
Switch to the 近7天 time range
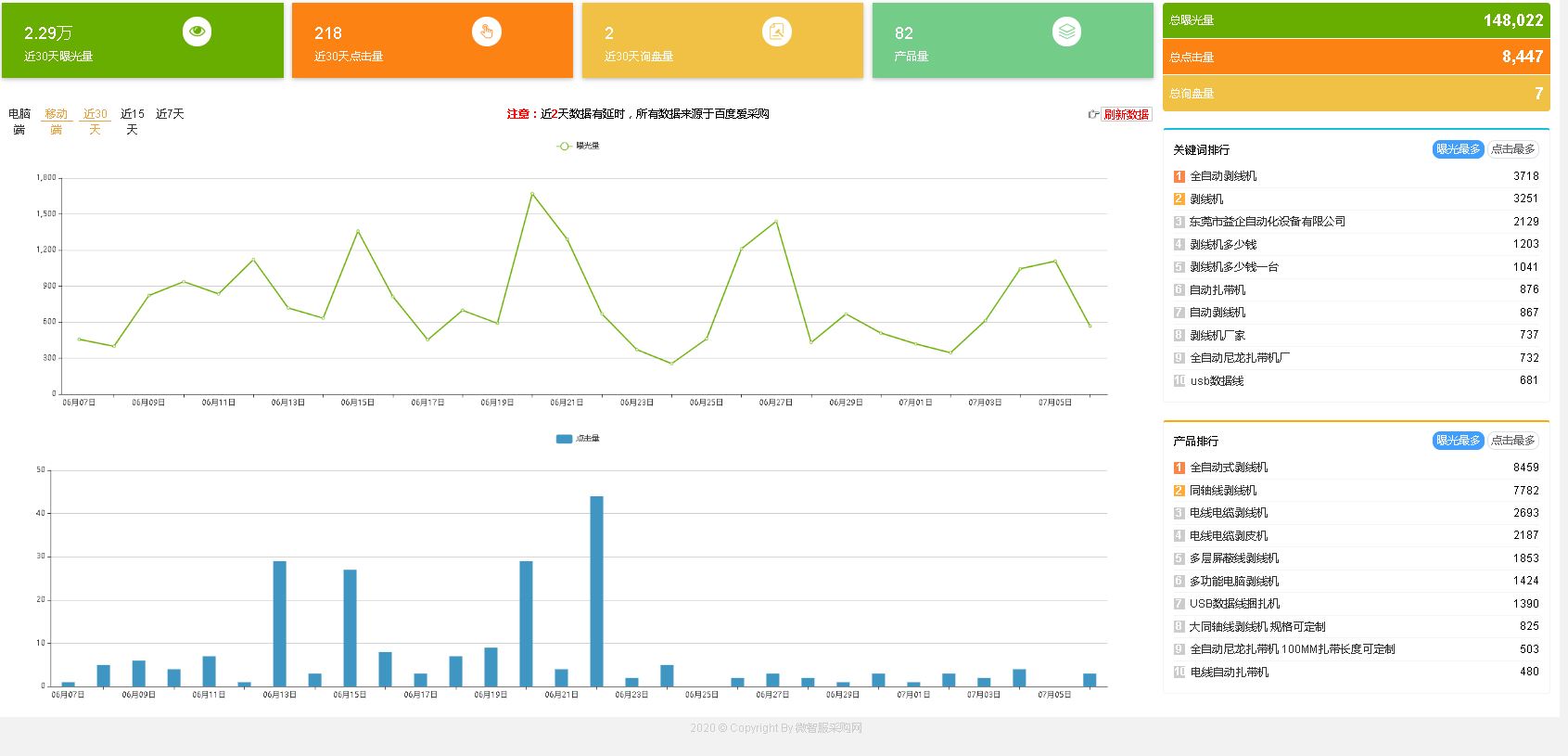tap(170, 114)
